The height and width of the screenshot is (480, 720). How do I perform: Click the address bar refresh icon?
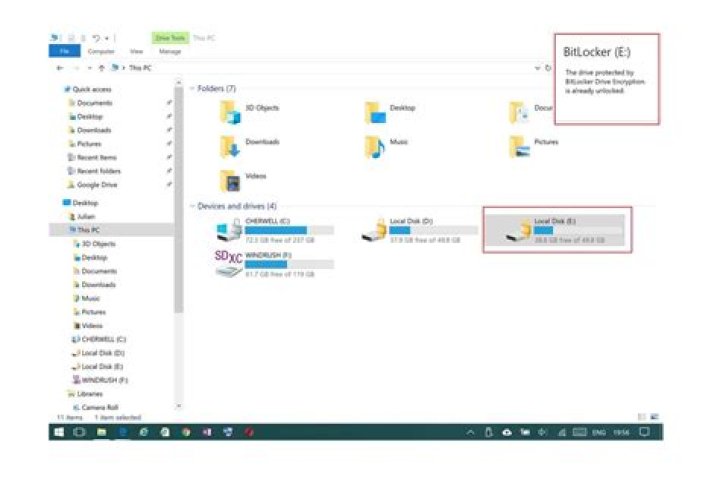point(548,68)
